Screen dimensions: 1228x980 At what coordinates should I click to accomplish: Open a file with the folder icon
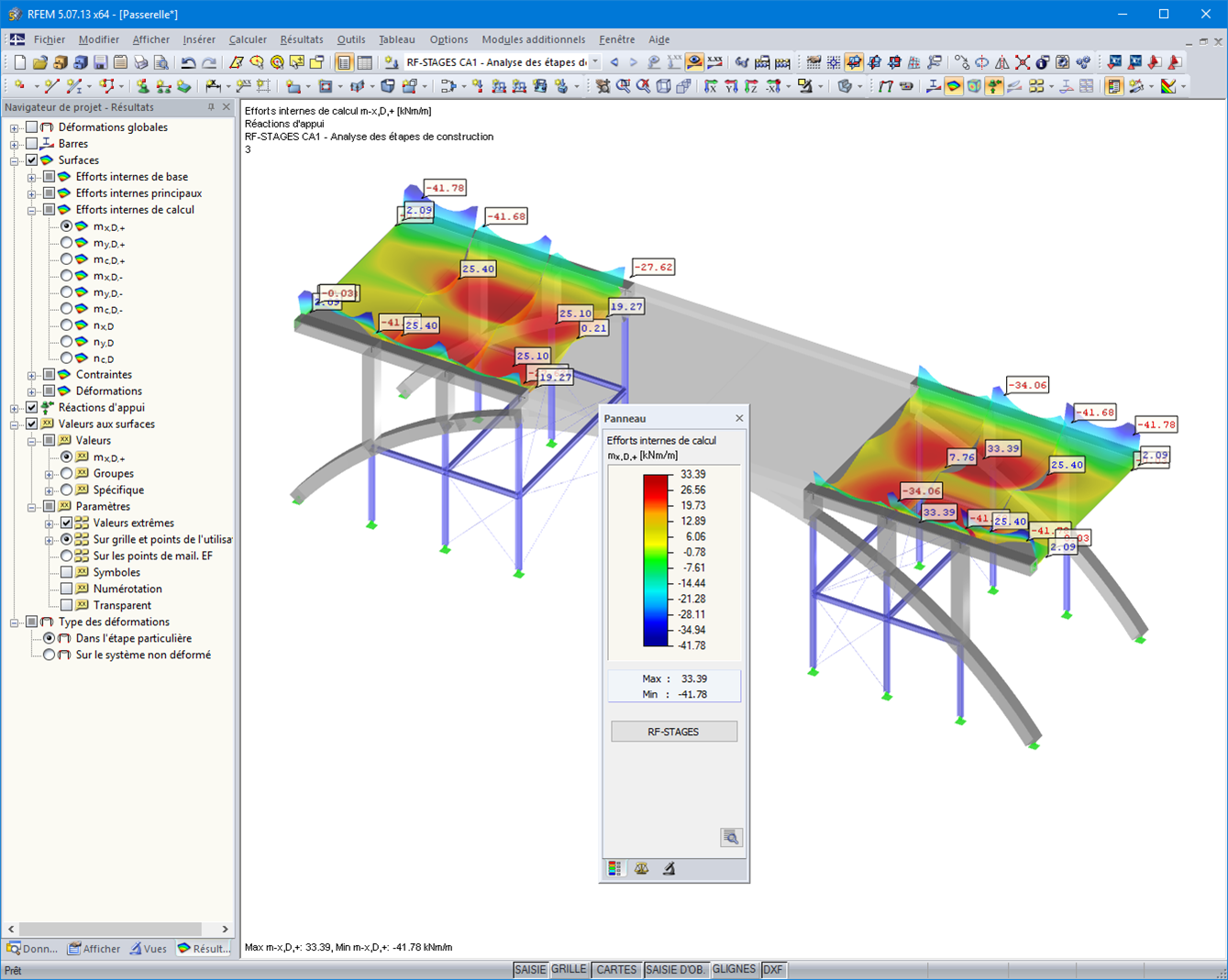pos(39,62)
